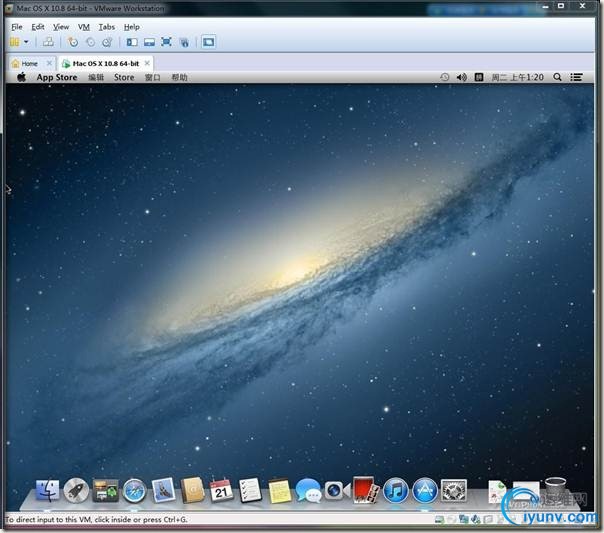Image resolution: width=604 pixels, height=533 pixels.
Task: Open Launchpad rocket icon in Dock
Action: (76, 490)
